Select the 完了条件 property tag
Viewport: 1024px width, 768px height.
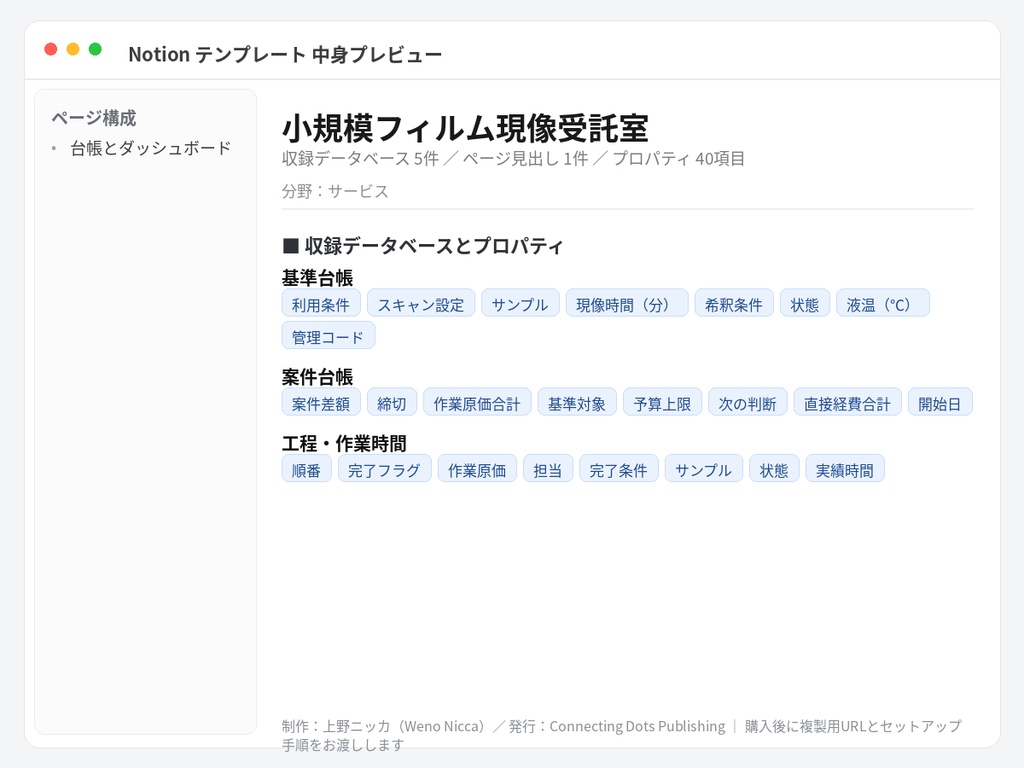(x=618, y=469)
